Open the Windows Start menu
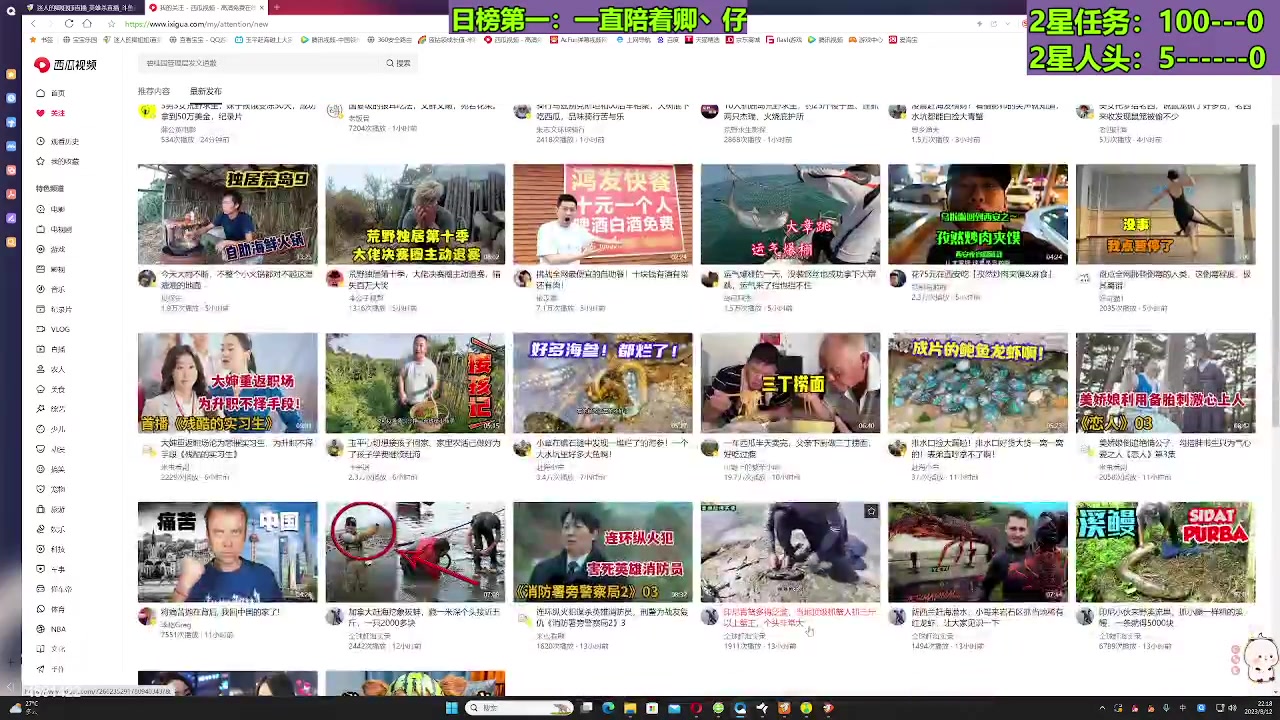The width and height of the screenshot is (1280, 720). click(x=451, y=708)
